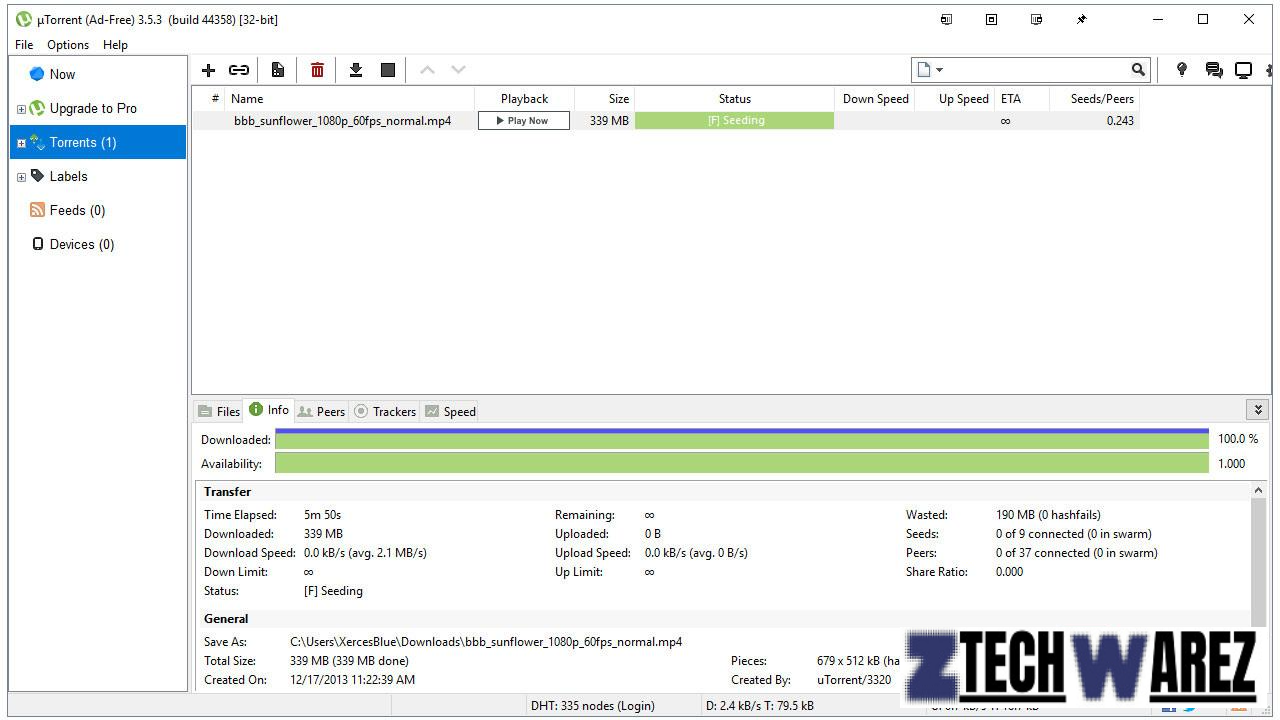This screenshot has width=1280, height=720.
Task: Open Devices (0) in sidebar
Action: tap(98, 244)
